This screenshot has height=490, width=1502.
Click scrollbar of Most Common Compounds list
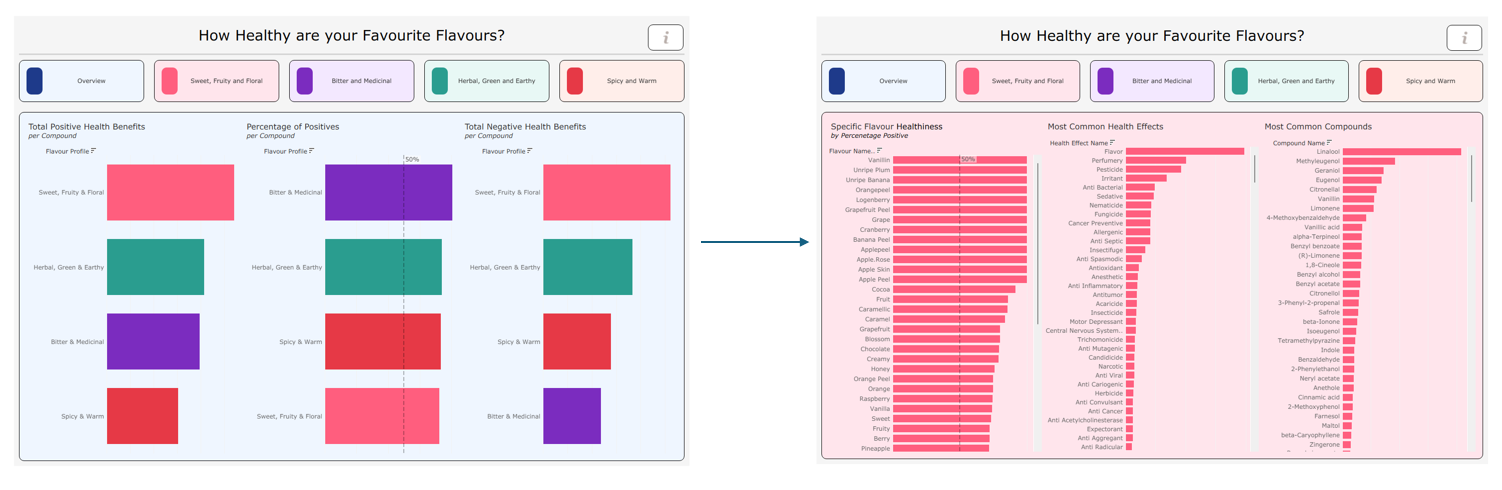[1471, 178]
